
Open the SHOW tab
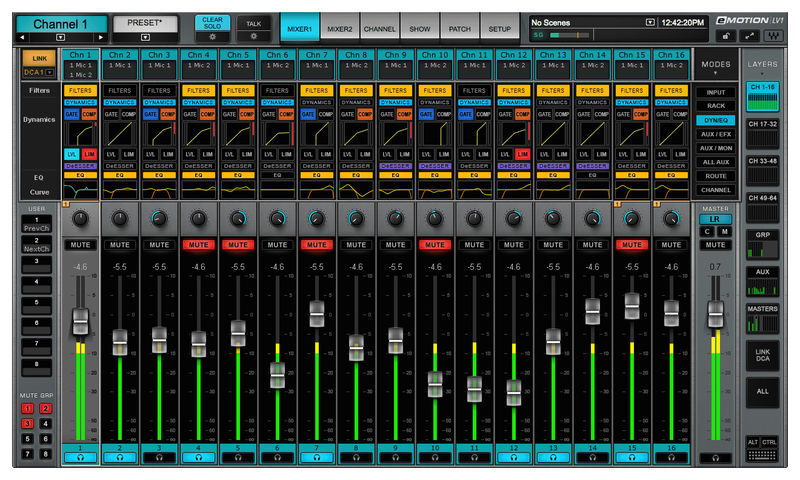coord(420,29)
